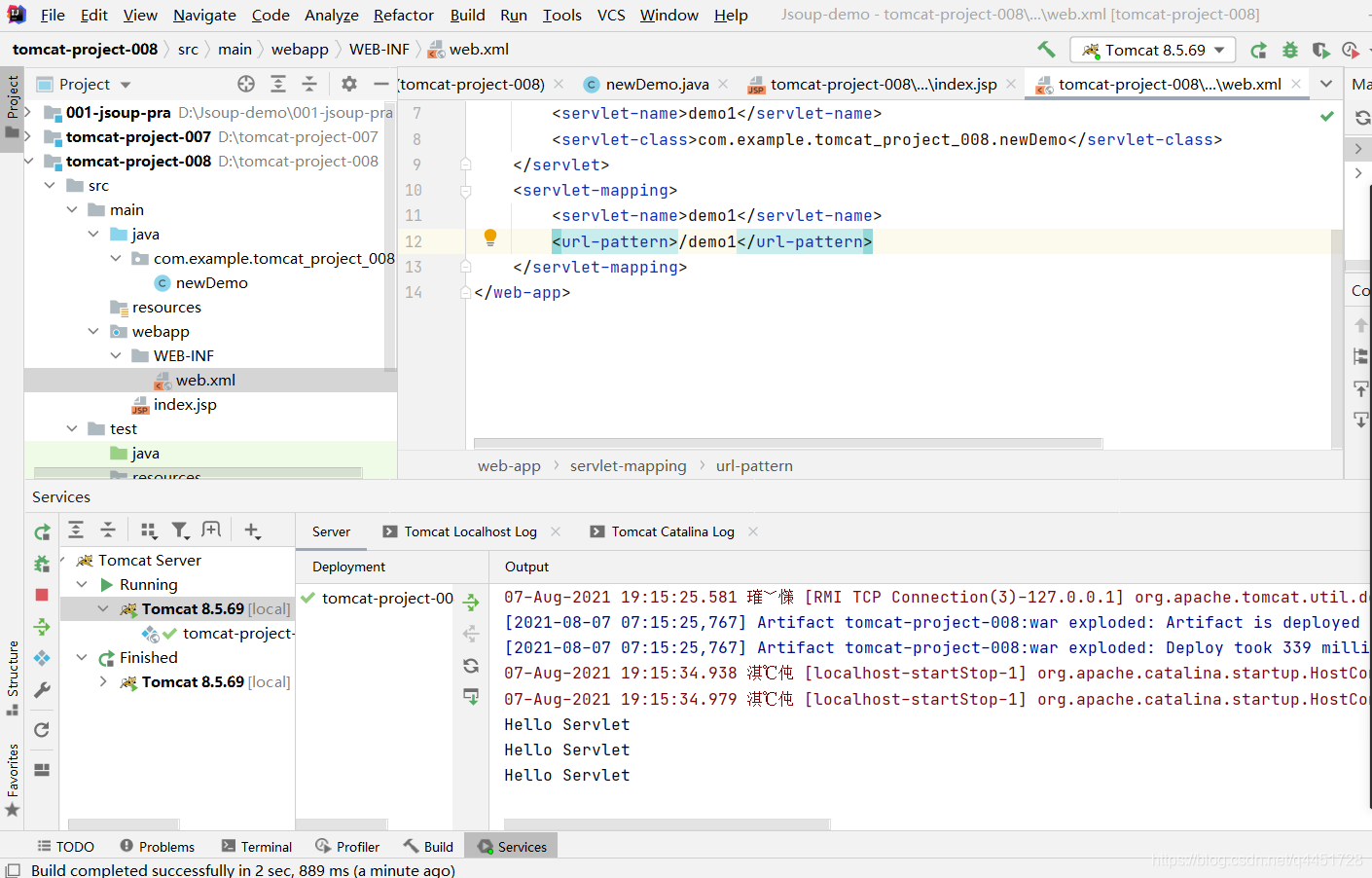Show hidden editor tabs dropdown arrow

click(x=1326, y=84)
